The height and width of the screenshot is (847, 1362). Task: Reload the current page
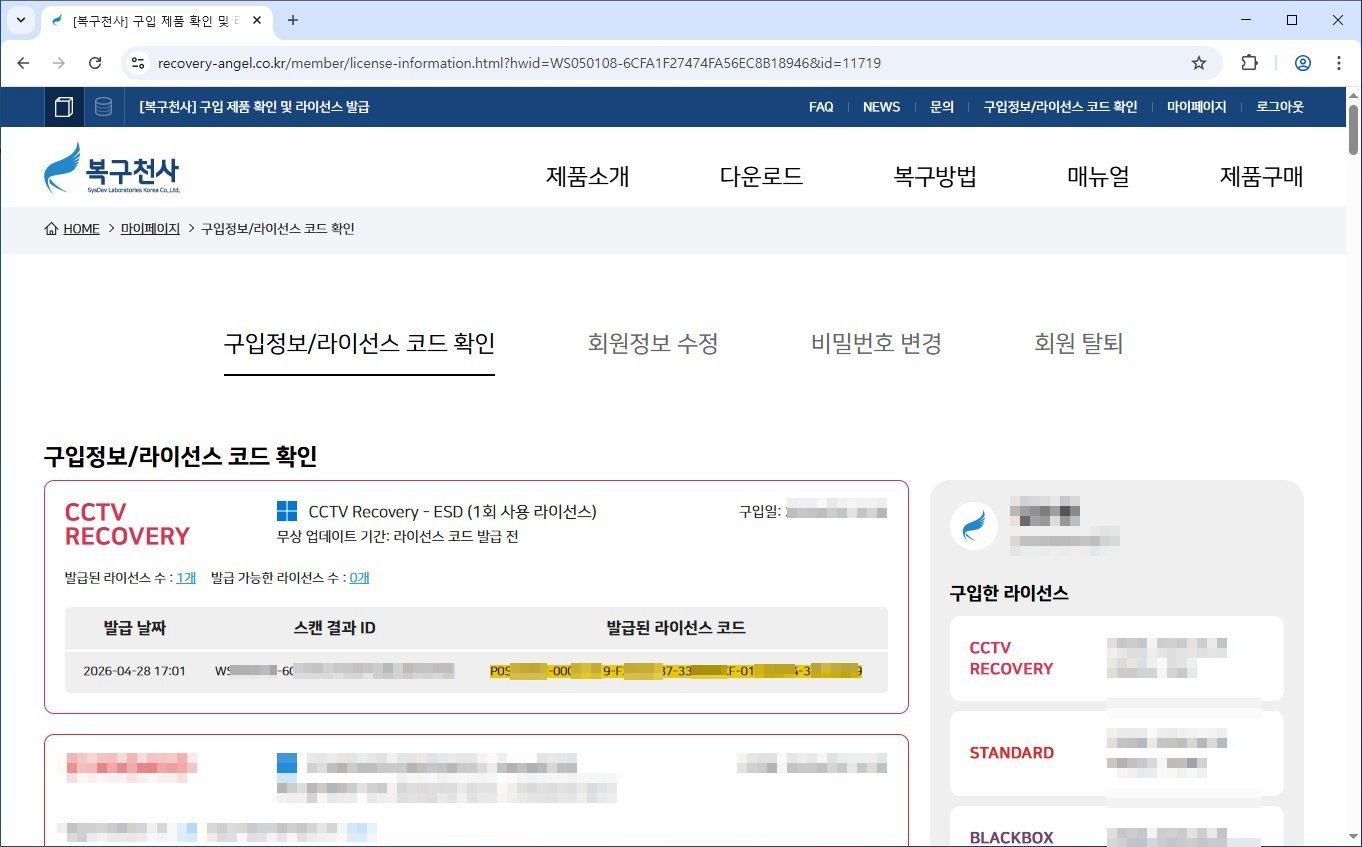(x=95, y=63)
